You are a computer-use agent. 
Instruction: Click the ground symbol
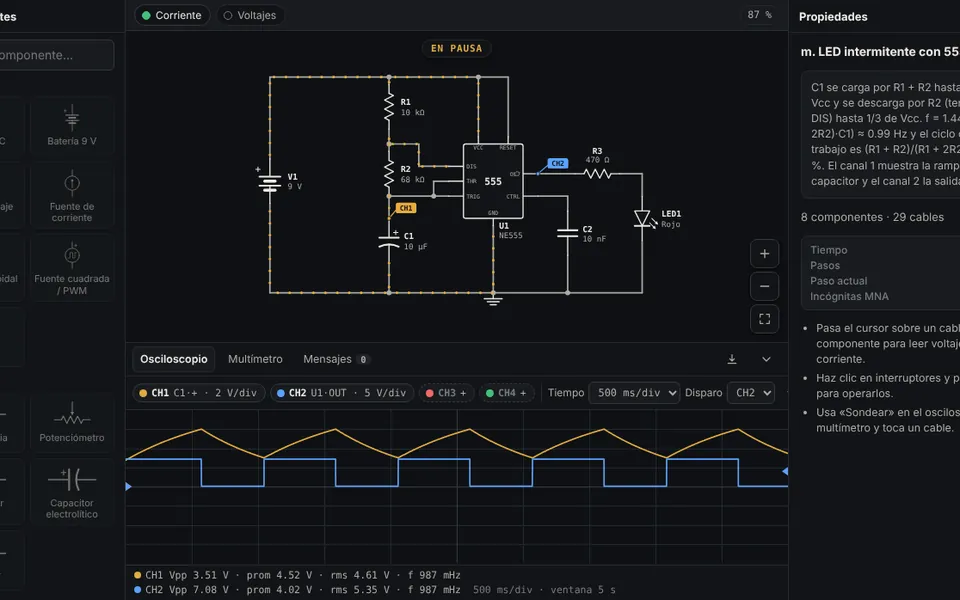coord(493,300)
